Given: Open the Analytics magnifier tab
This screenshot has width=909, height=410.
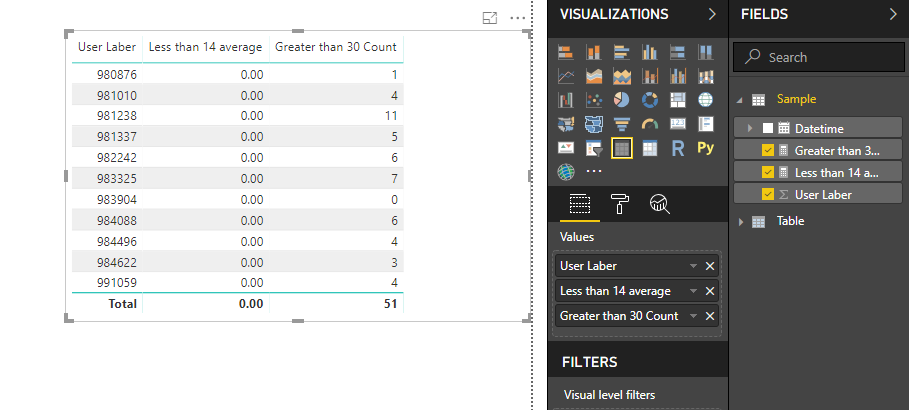Looking at the screenshot, I should [660, 204].
